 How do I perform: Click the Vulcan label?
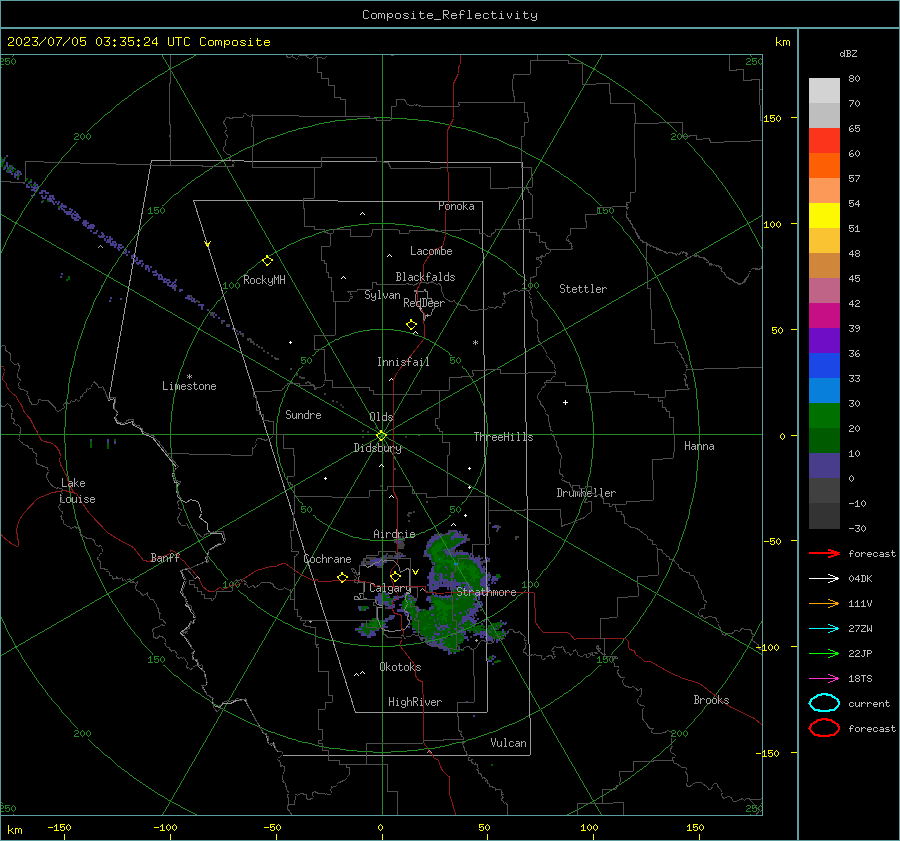point(509,743)
